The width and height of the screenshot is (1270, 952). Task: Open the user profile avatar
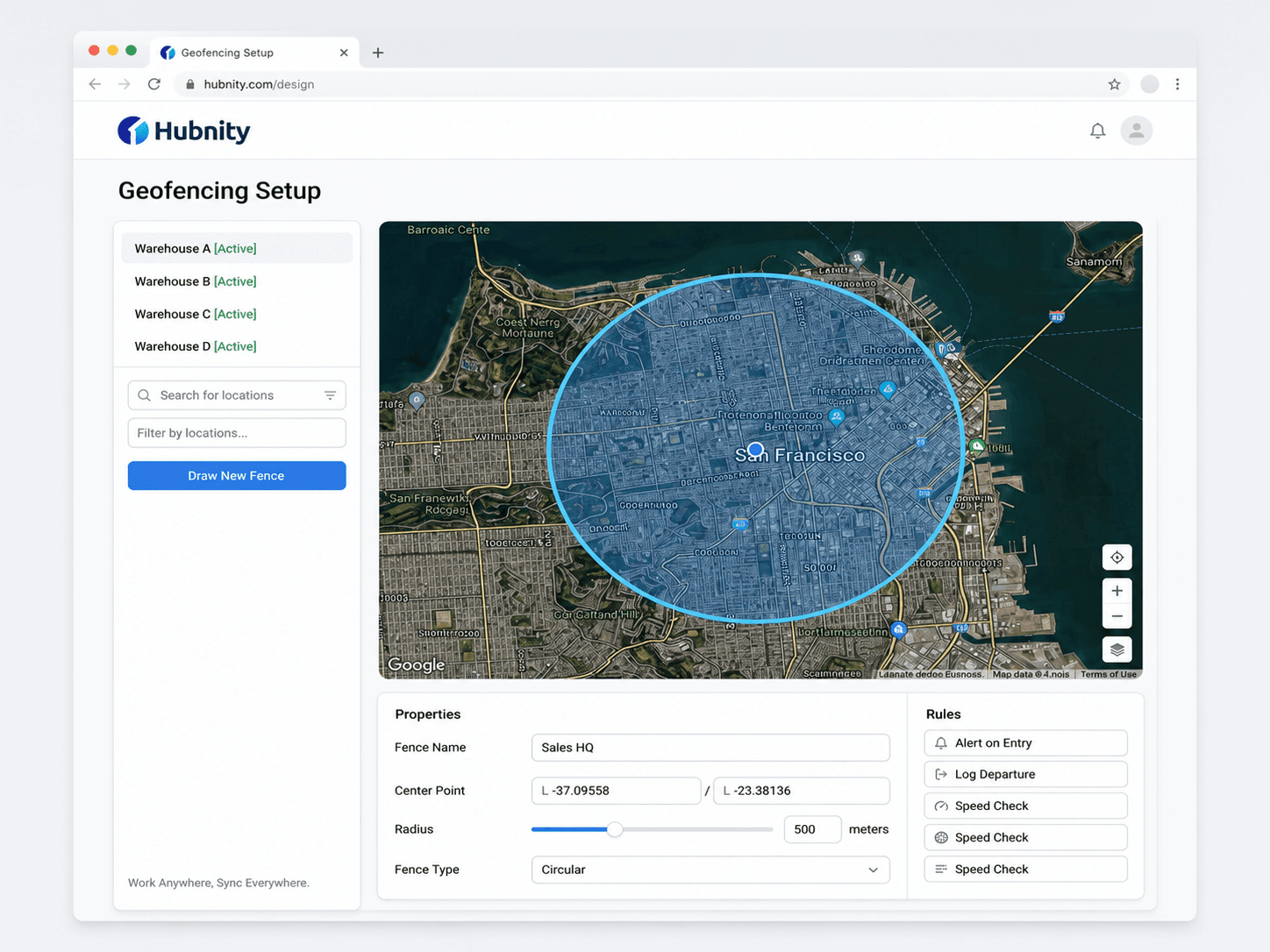pos(1136,131)
